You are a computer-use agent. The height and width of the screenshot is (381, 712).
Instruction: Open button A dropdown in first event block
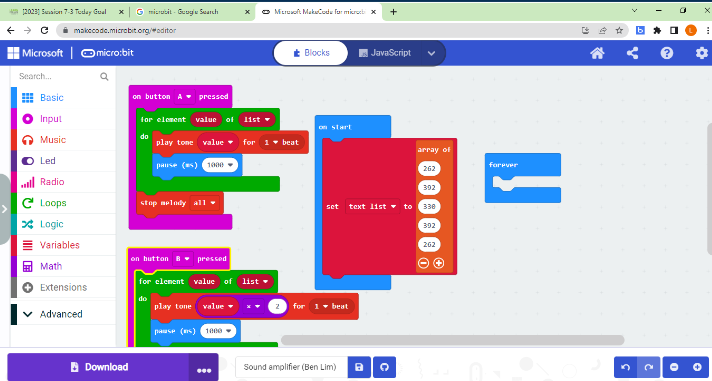click(x=184, y=96)
